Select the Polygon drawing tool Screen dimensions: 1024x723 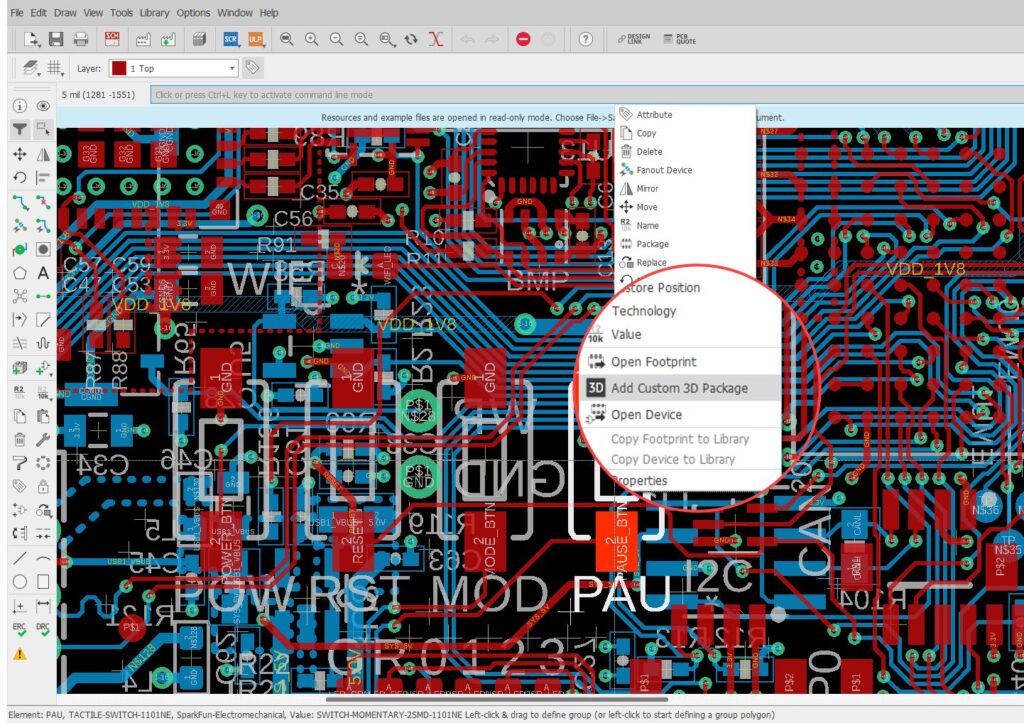click(x=19, y=272)
